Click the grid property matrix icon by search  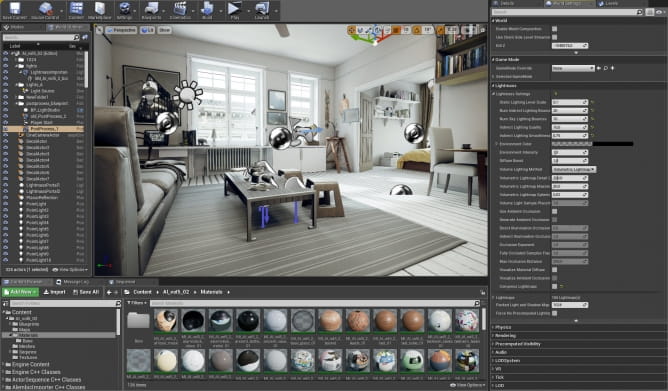point(650,12)
